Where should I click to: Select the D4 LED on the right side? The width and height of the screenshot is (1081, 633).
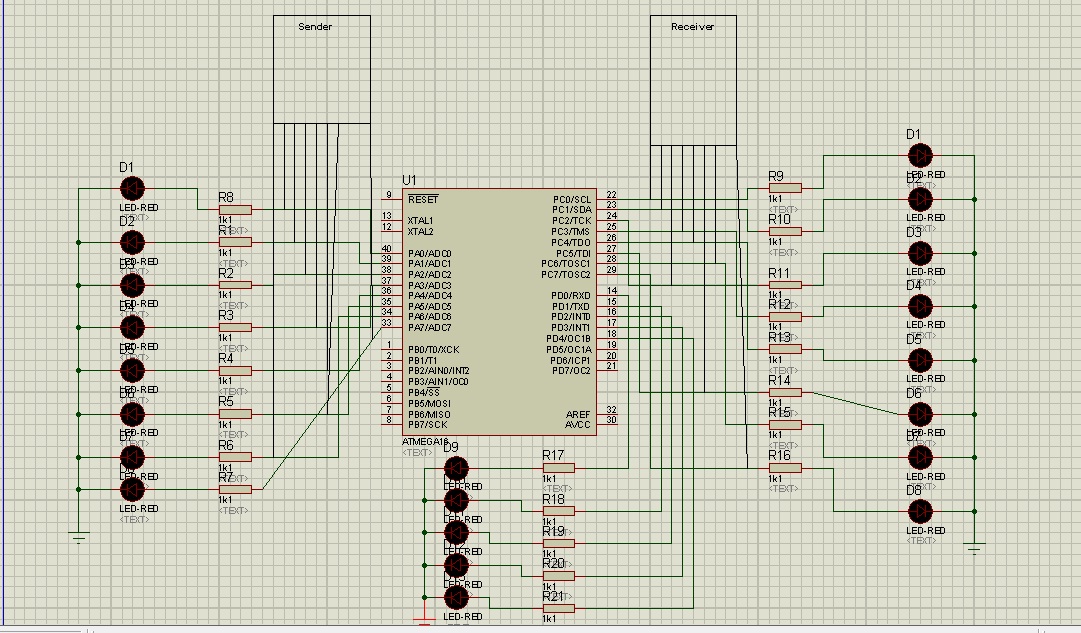tap(920, 306)
